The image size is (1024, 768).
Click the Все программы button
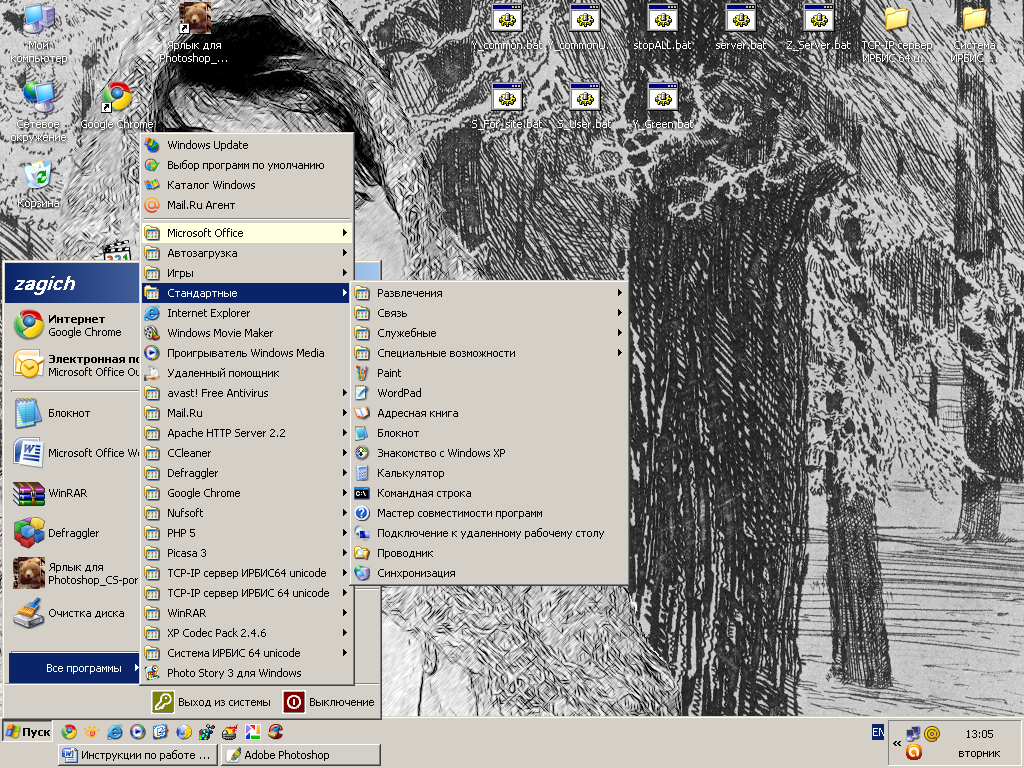74,668
